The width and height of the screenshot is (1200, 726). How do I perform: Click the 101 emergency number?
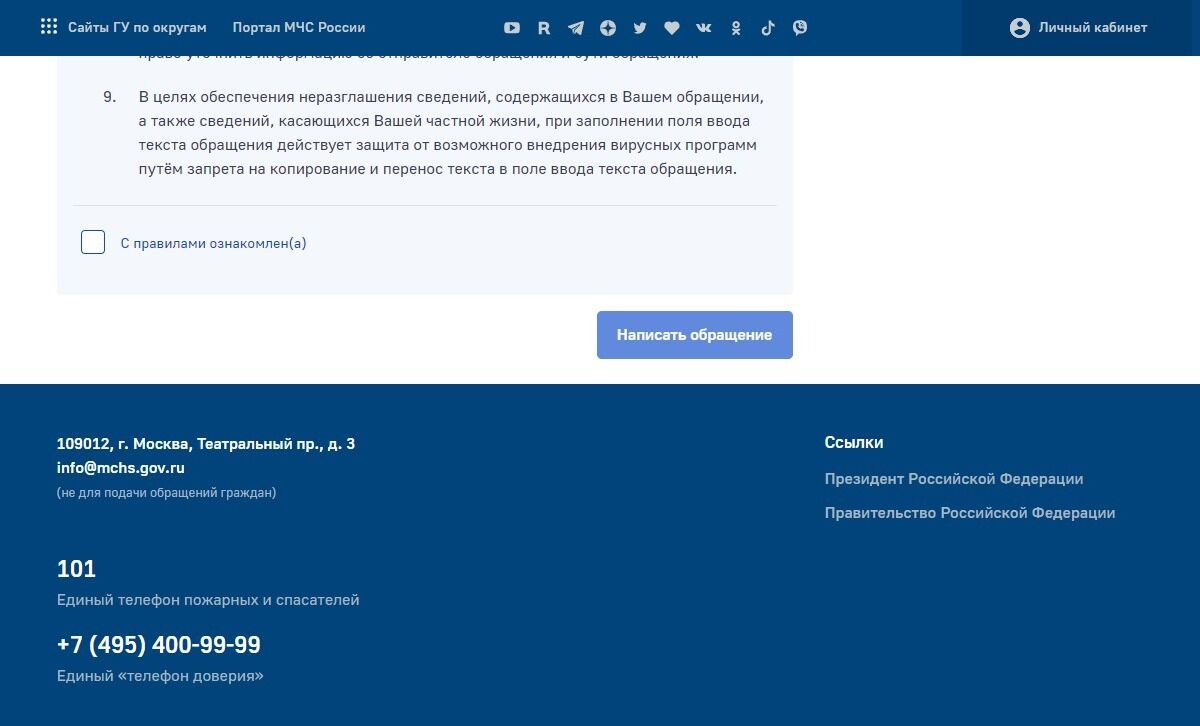point(76,569)
